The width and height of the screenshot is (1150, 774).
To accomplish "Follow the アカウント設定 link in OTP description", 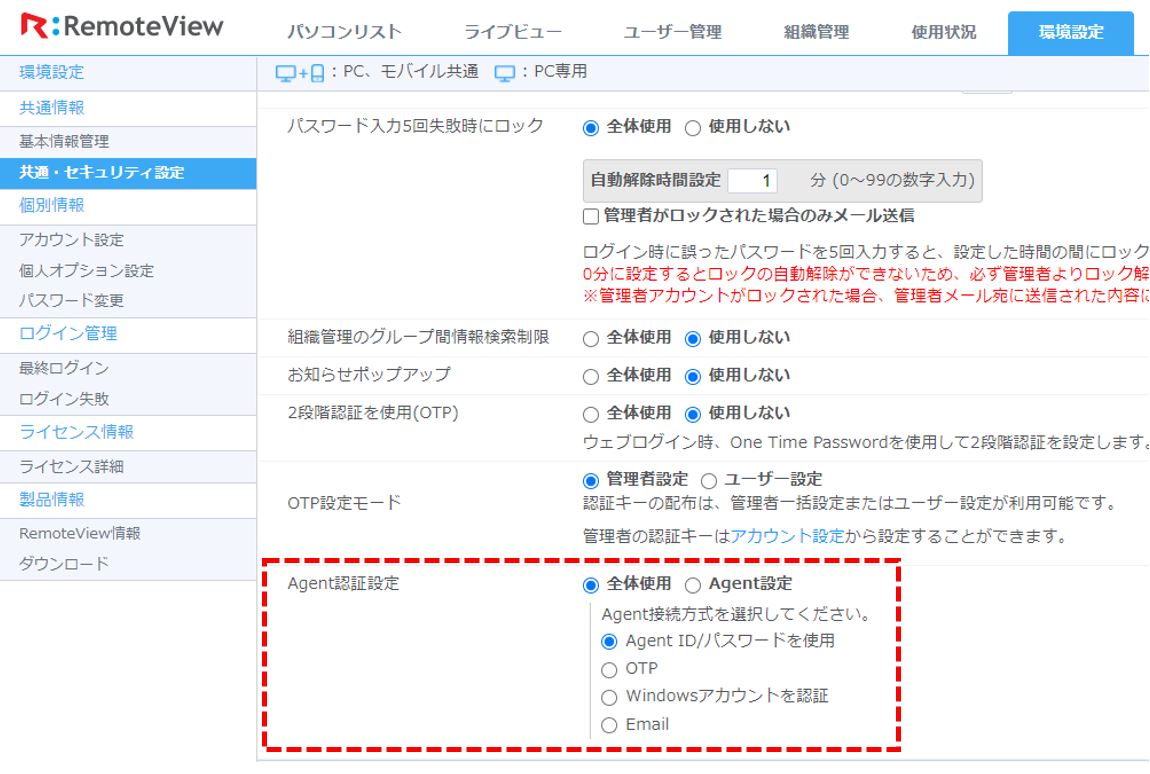I will pyautogui.click(x=787, y=536).
